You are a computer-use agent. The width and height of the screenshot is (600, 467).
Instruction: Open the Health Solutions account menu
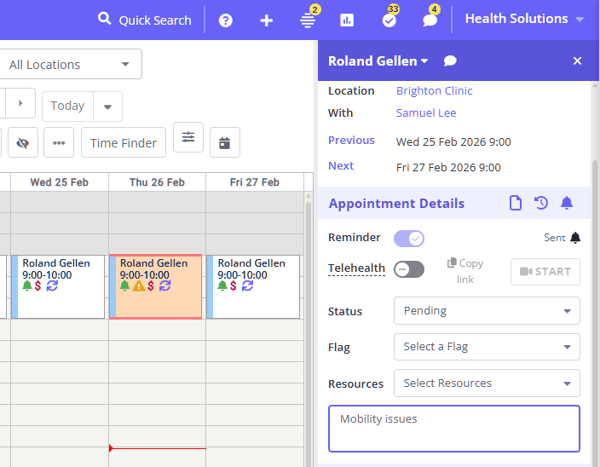click(x=524, y=19)
